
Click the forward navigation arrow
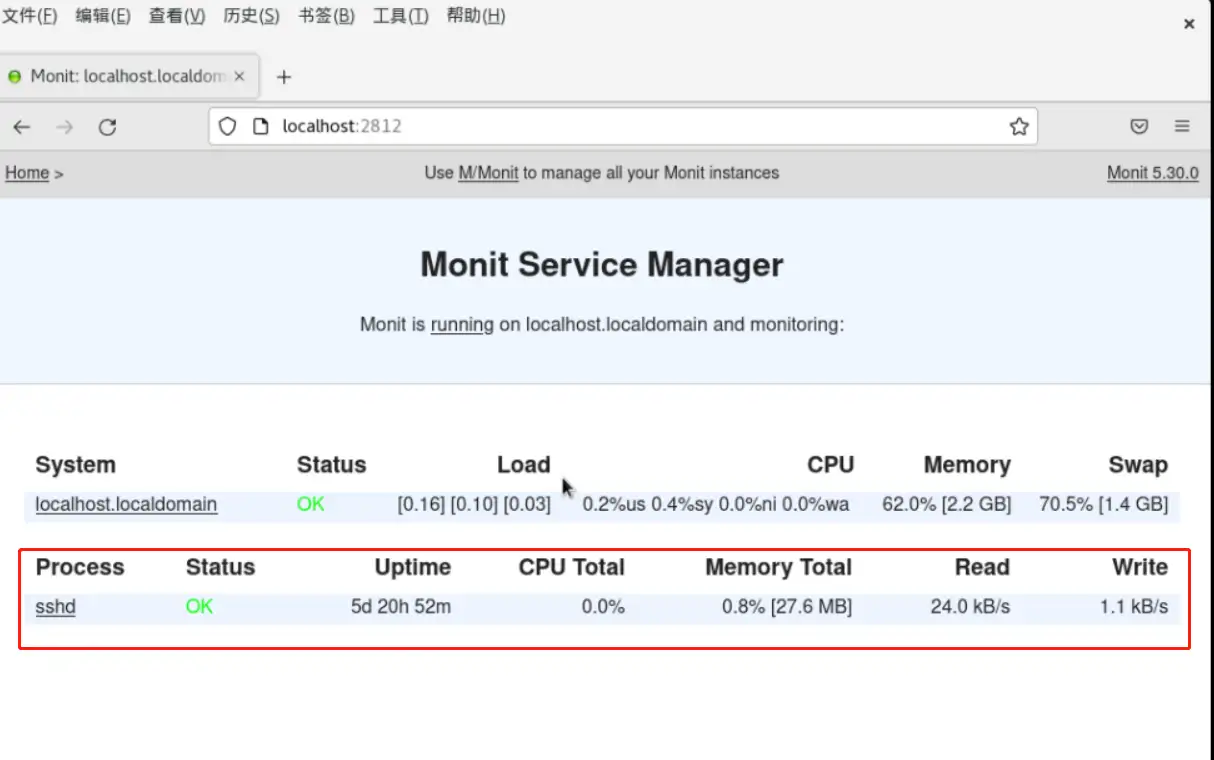[65, 127]
